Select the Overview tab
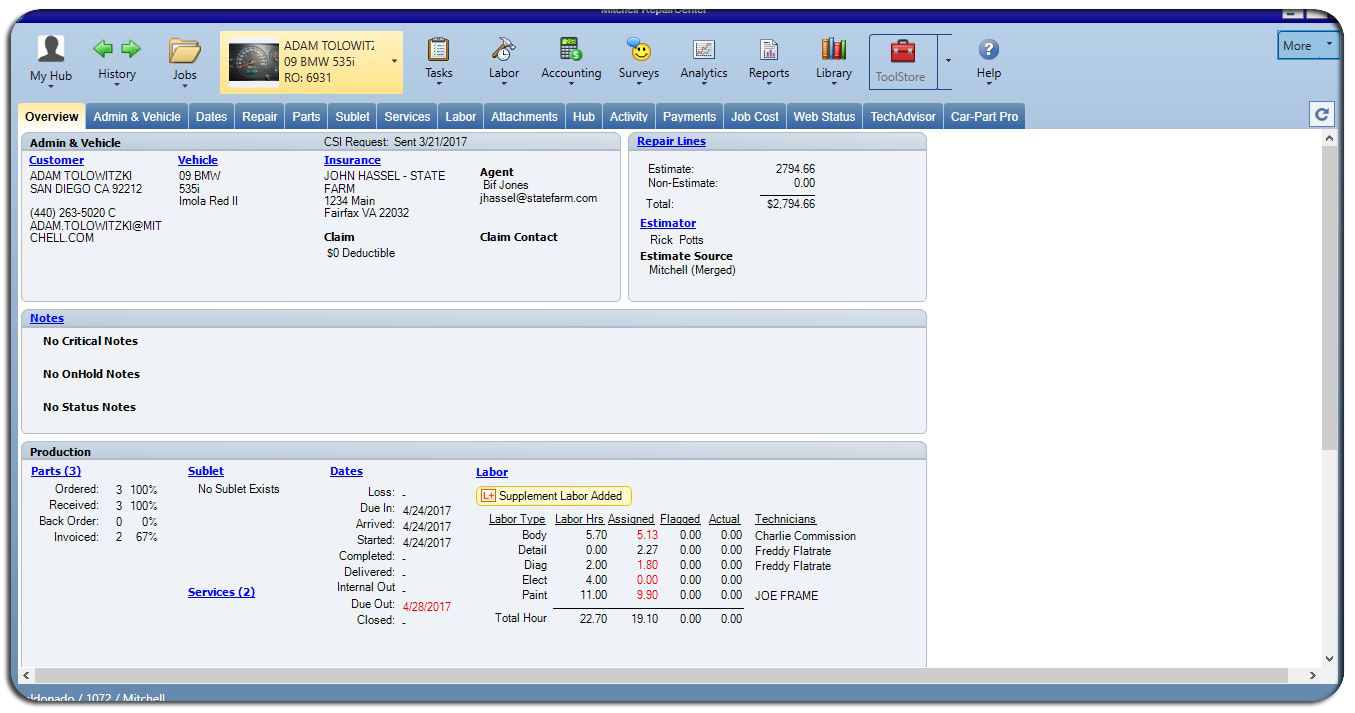1355x713 pixels. [x=52, y=117]
